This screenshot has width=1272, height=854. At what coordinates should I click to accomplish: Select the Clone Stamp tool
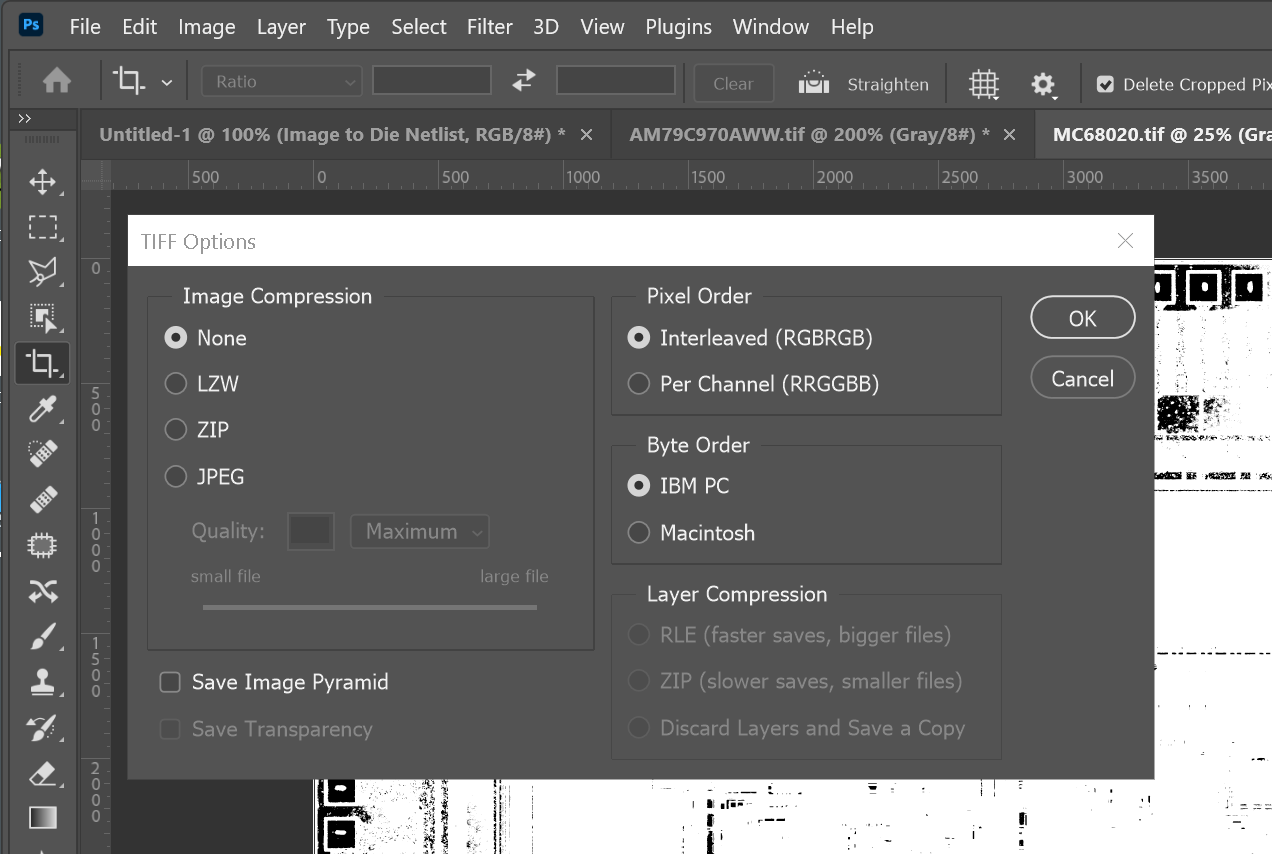(42, 681)
